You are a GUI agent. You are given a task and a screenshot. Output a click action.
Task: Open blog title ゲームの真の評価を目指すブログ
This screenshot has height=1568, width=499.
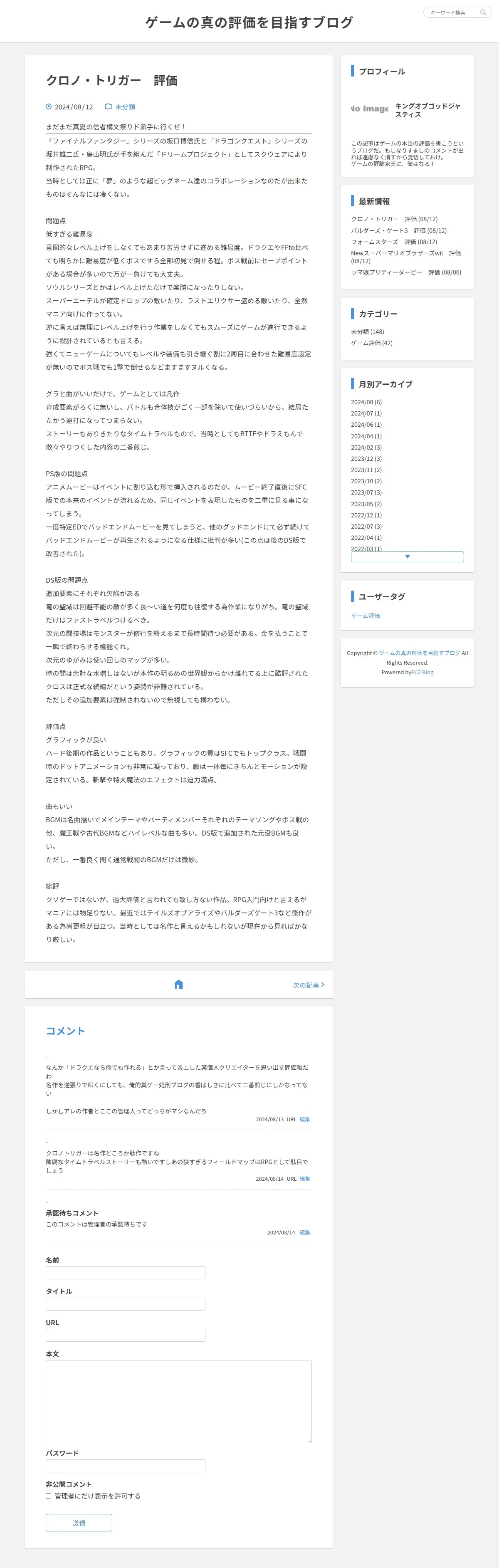(249, 22)
